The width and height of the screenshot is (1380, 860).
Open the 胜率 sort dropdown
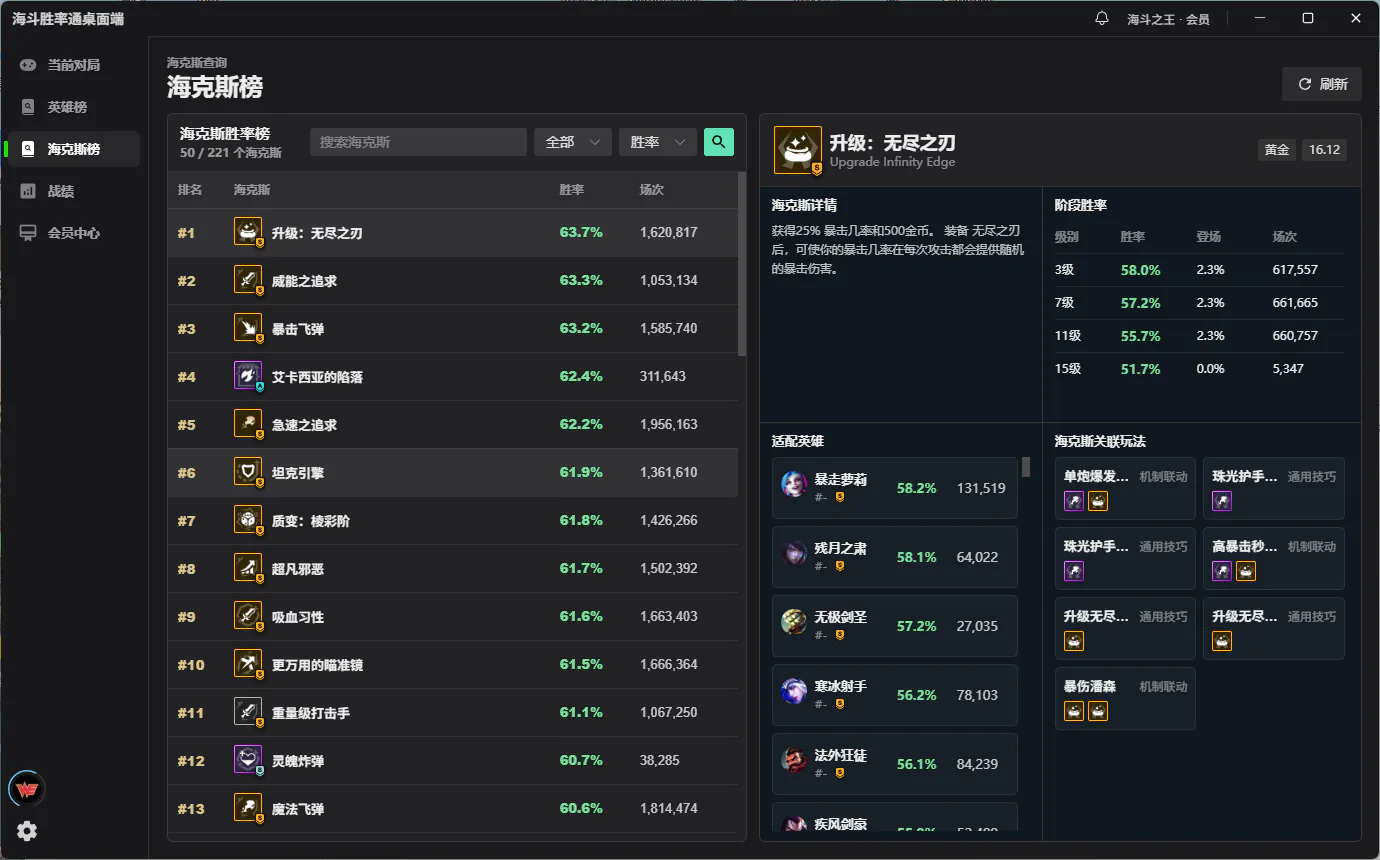[658, 142]
